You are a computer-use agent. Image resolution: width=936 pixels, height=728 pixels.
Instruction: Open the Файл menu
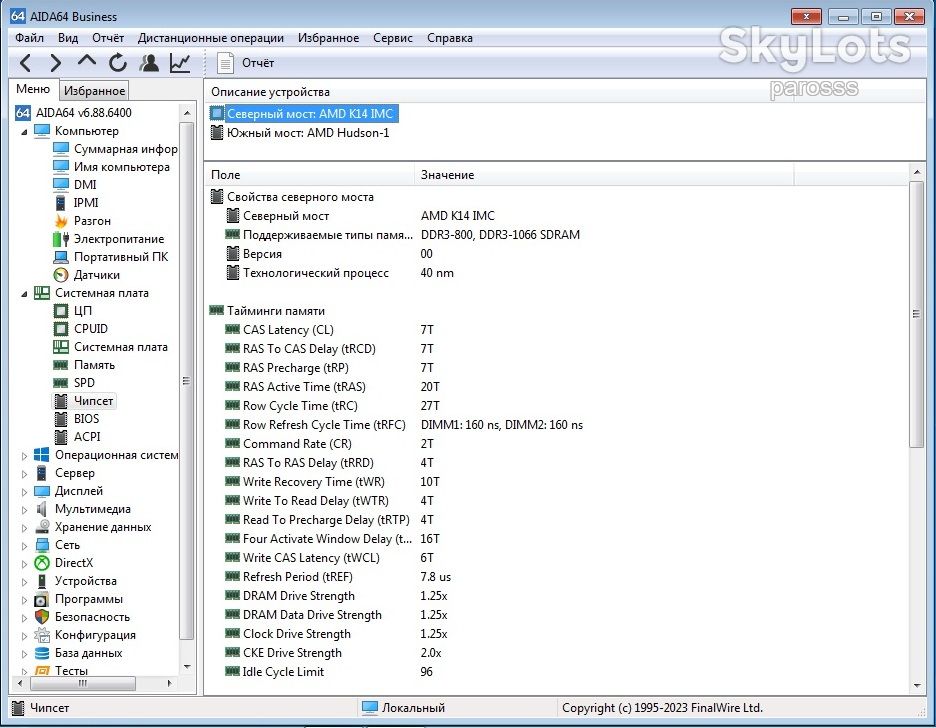[29, 38]
